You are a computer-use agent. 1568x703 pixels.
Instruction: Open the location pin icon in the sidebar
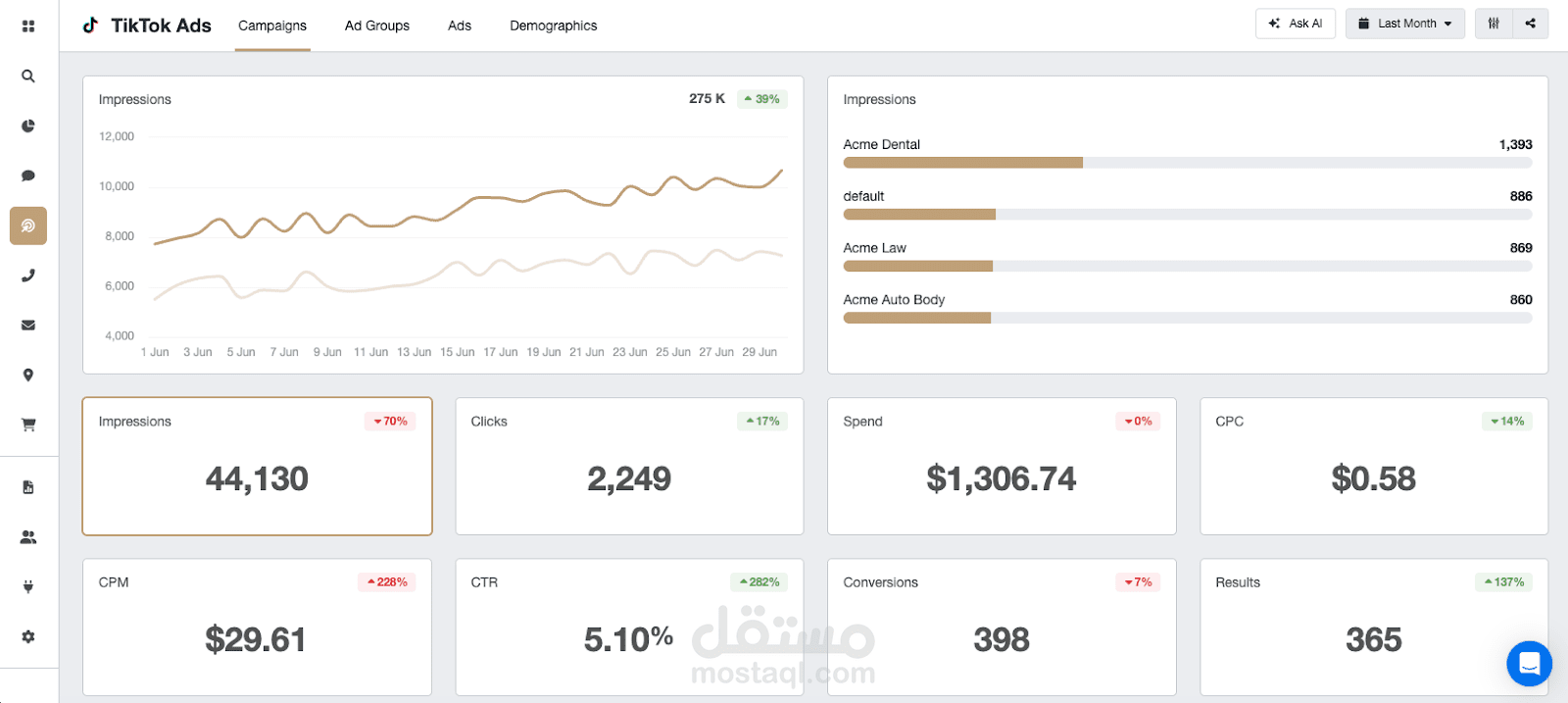(28, 375)
